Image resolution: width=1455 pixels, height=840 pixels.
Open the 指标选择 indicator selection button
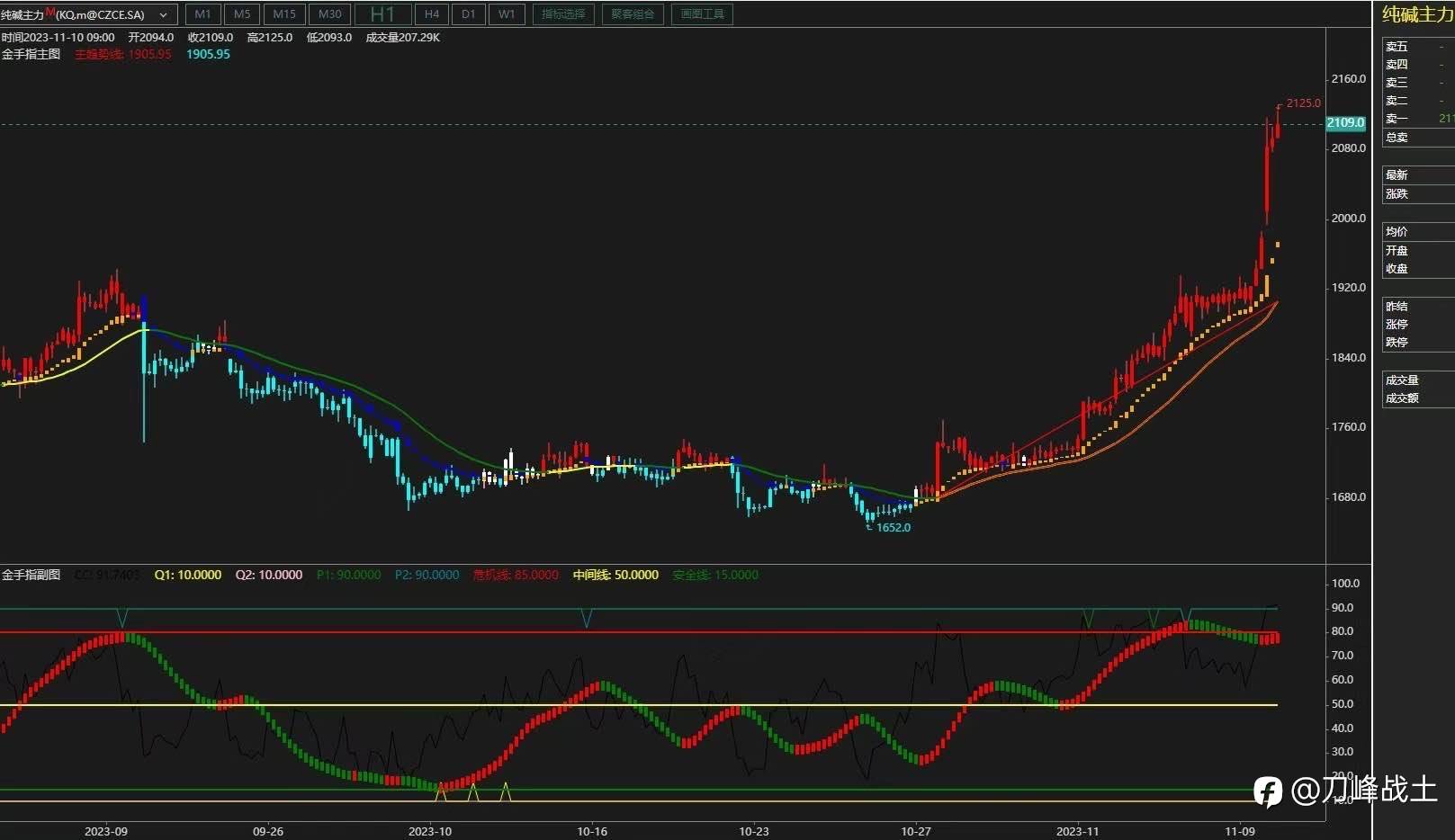563,14
